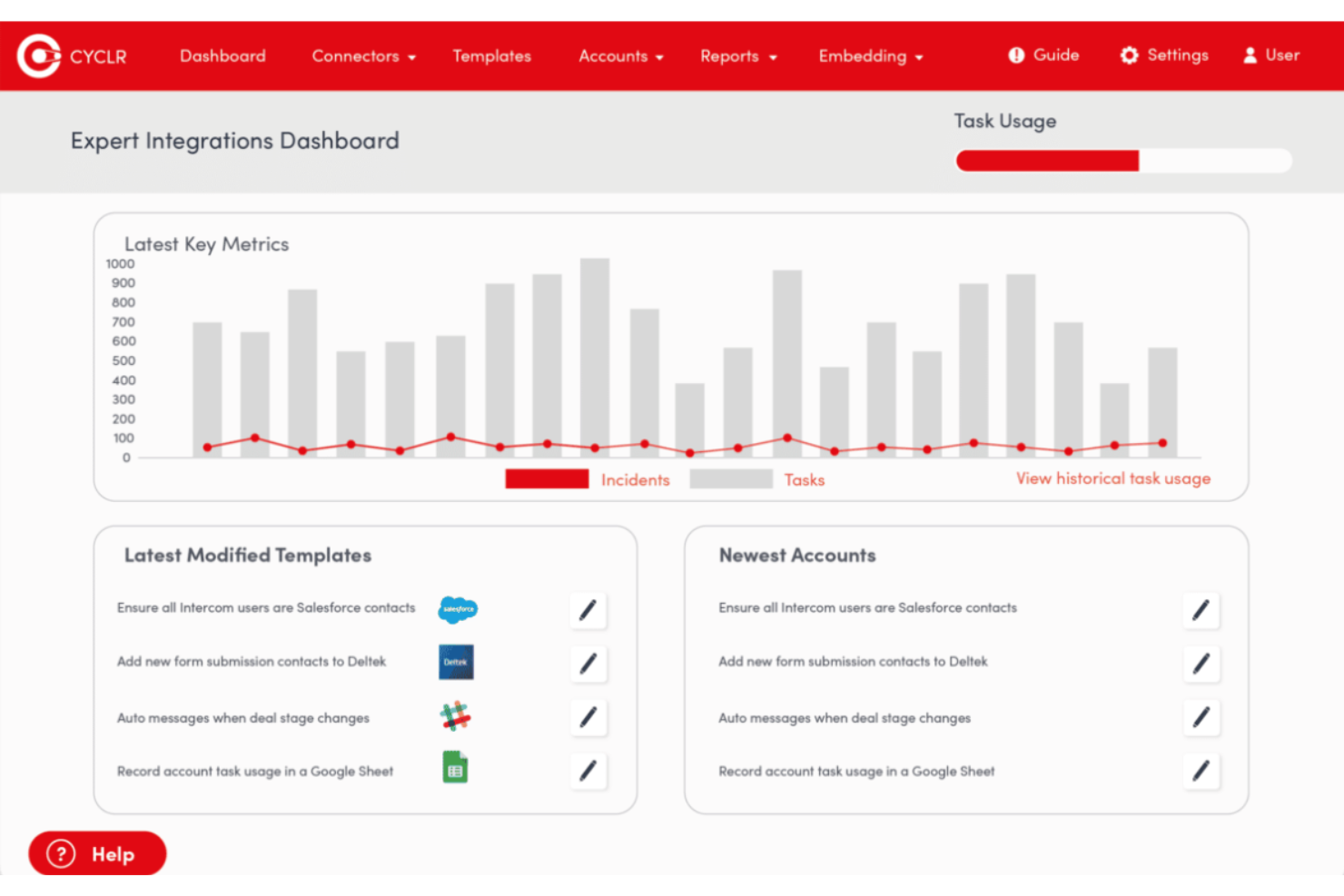Click the Deltek template icon

(x=456, y=662)
